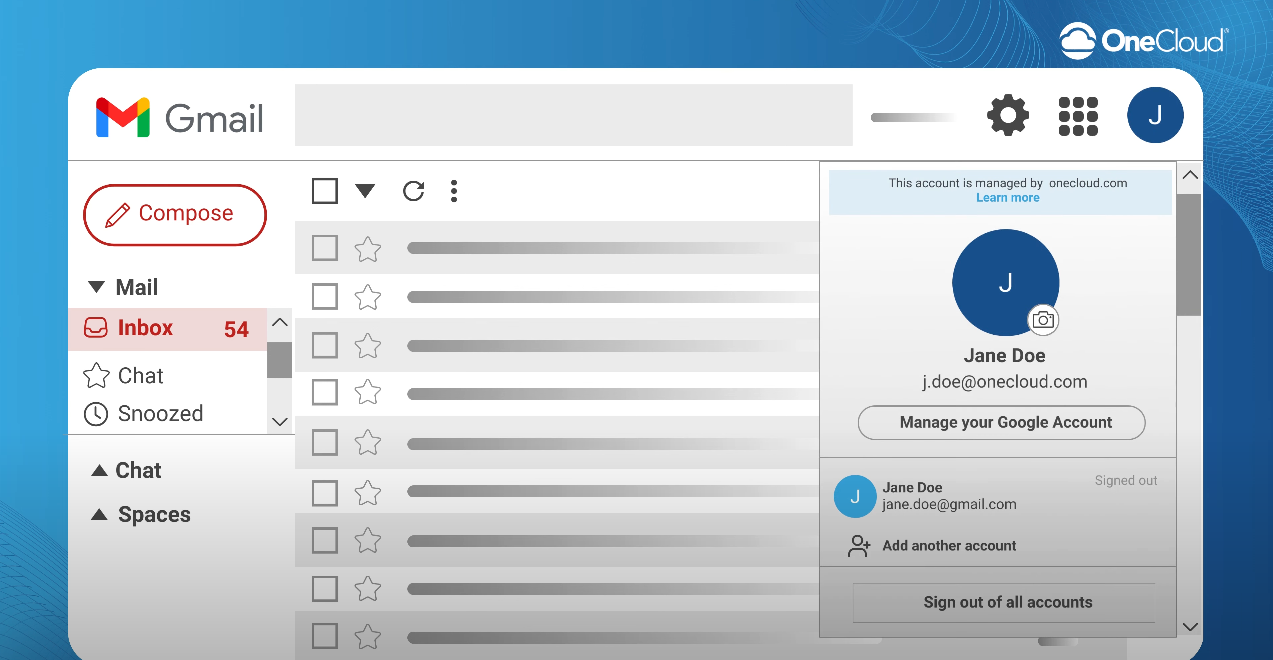Viewport: 1273px width, 660px height.
Task: Open the Settings gear
Action: [1008, 115]
